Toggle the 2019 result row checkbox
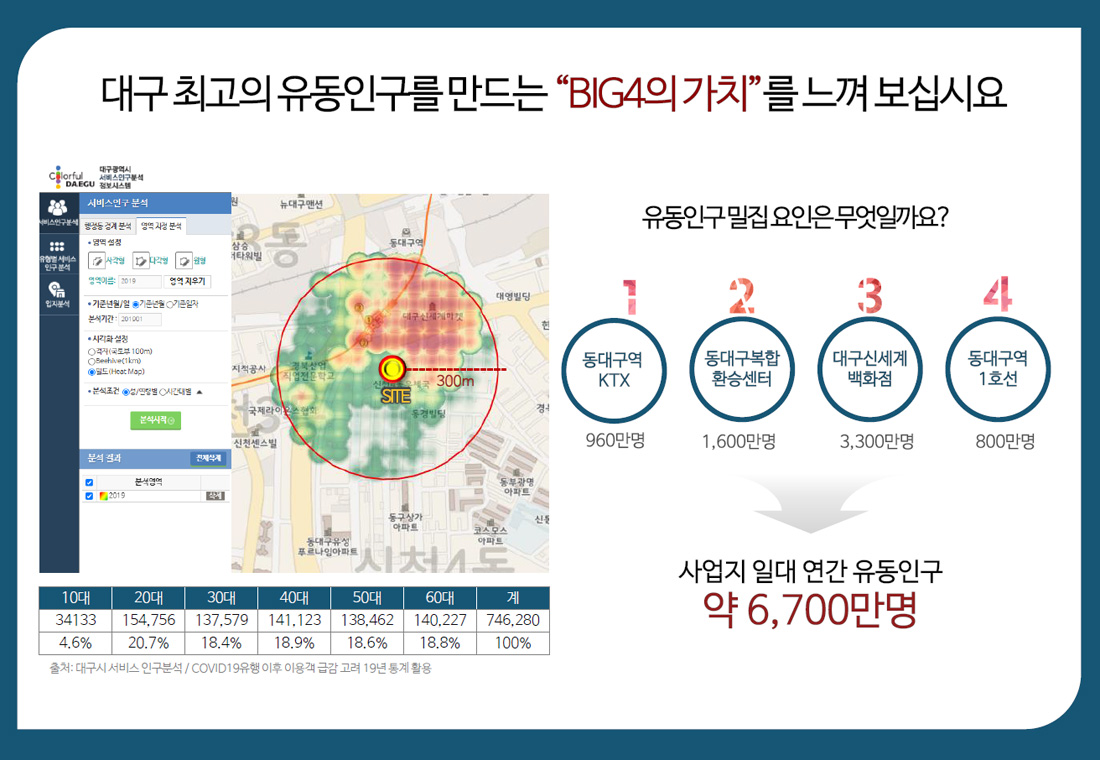 (89, 496)
